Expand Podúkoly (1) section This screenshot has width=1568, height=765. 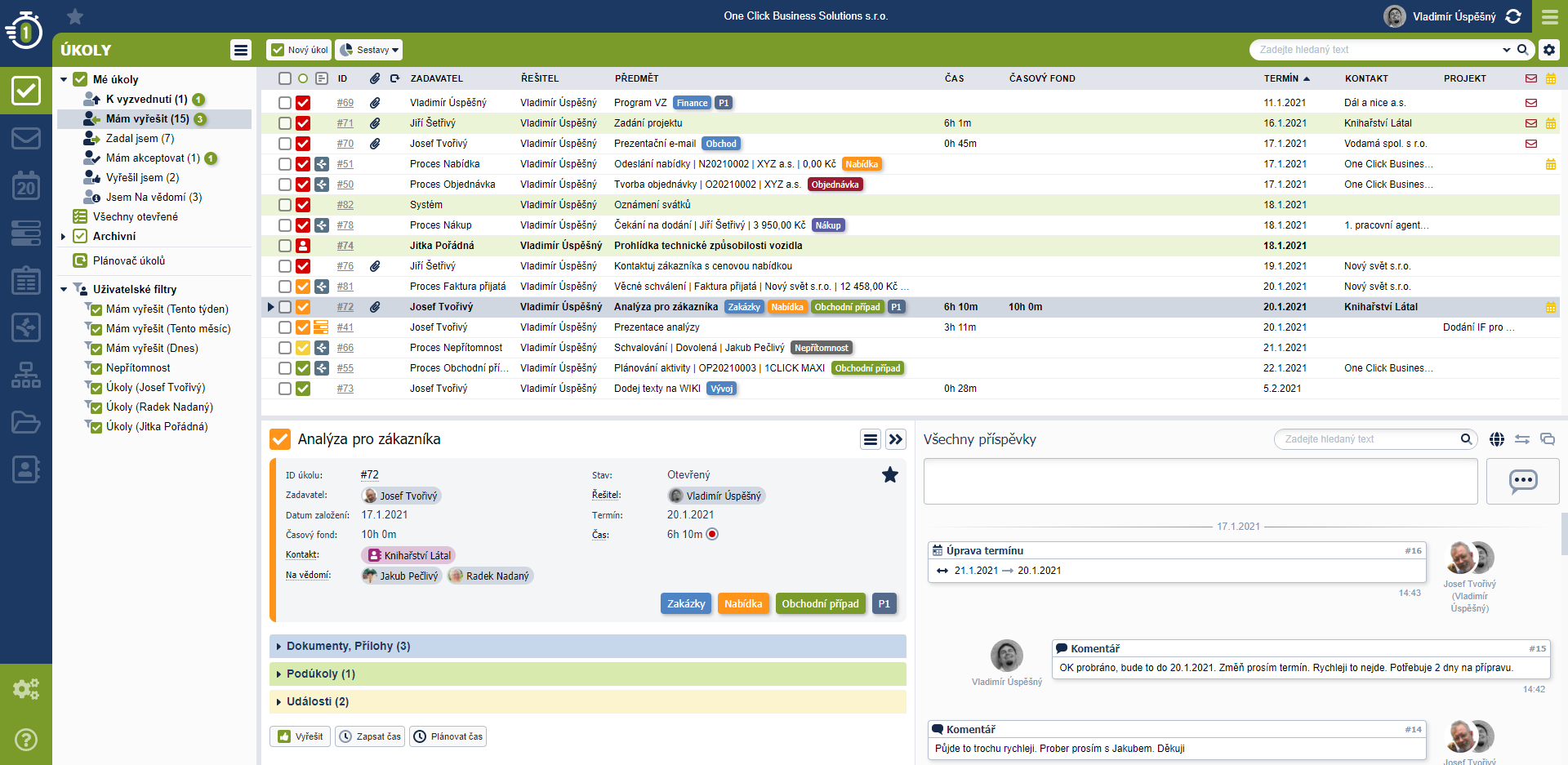(588, 674)
